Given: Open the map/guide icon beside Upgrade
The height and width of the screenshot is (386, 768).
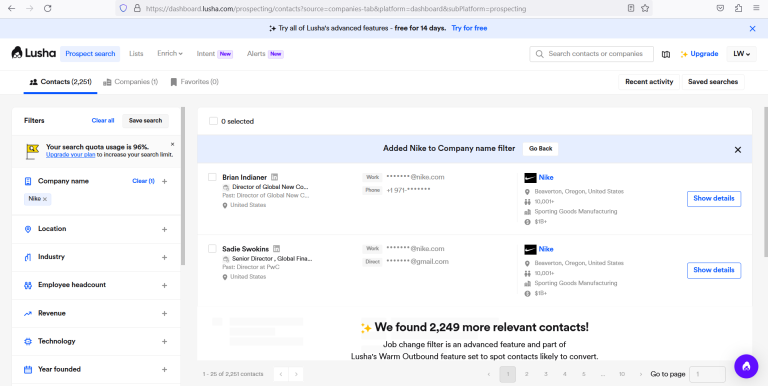Looking at the screenshot, I should 666,54.
